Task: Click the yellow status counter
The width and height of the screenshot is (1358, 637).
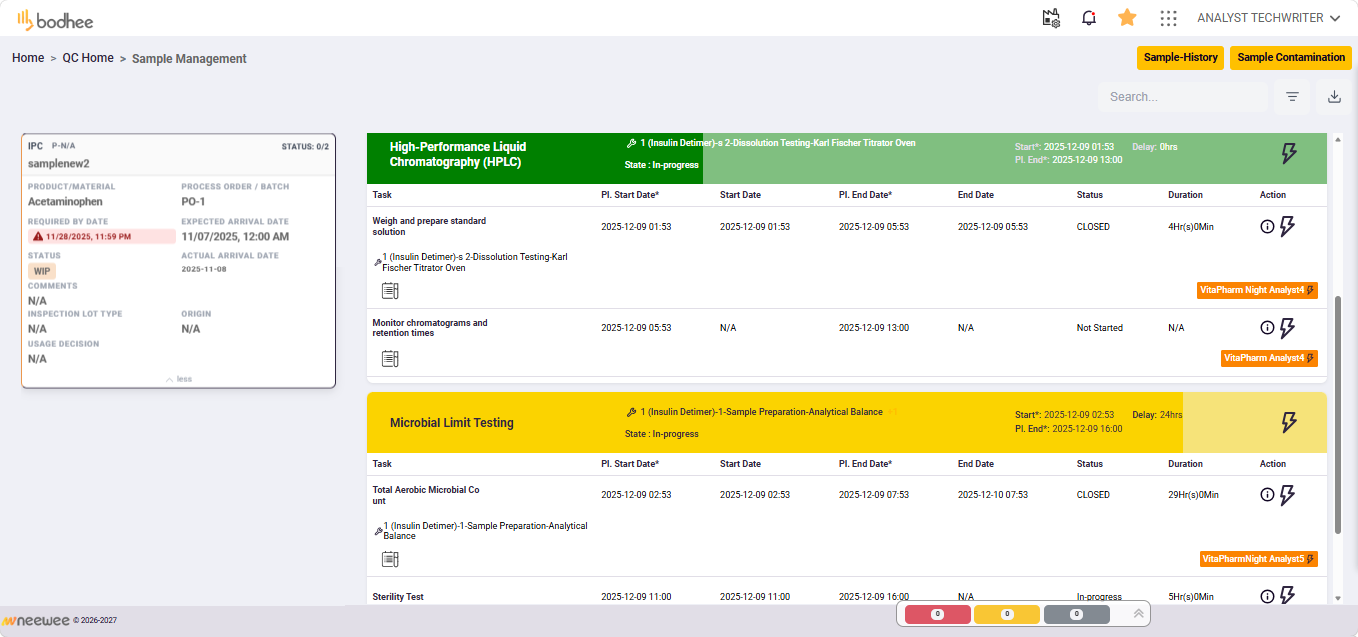Action: (x=1007, y=614)
